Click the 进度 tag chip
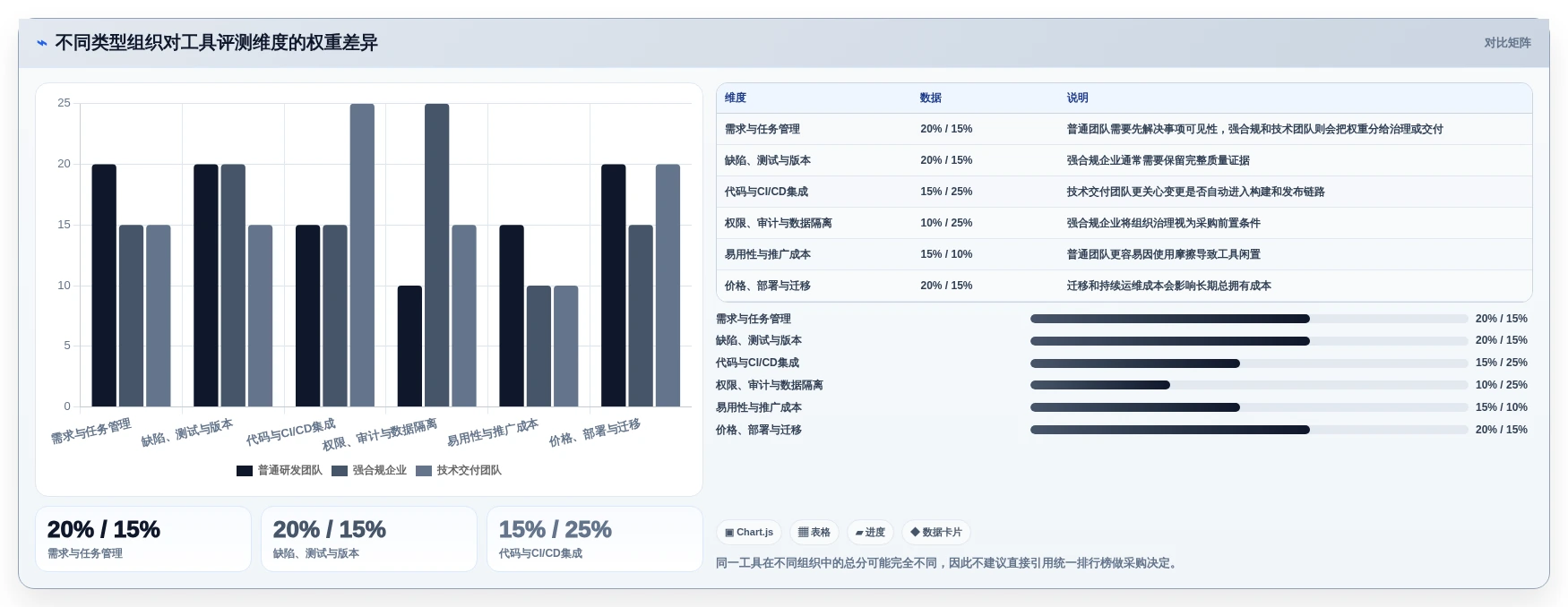The height and width of the screenshot is (607, 1568). [x=870, y=533]
